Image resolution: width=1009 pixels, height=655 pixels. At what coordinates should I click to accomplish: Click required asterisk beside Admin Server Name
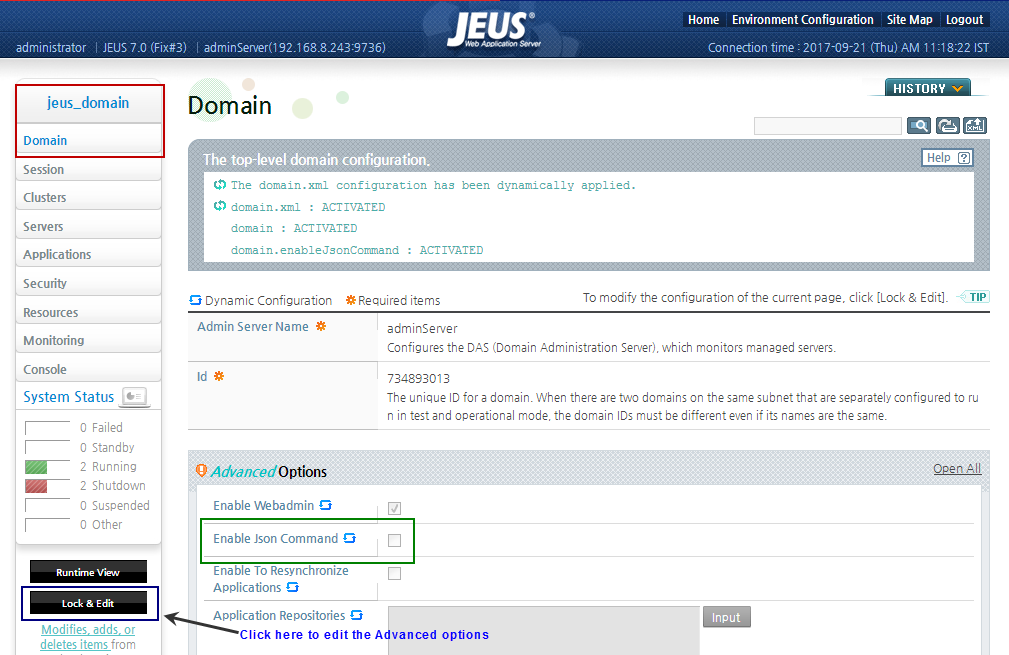[x=320, y=326]
